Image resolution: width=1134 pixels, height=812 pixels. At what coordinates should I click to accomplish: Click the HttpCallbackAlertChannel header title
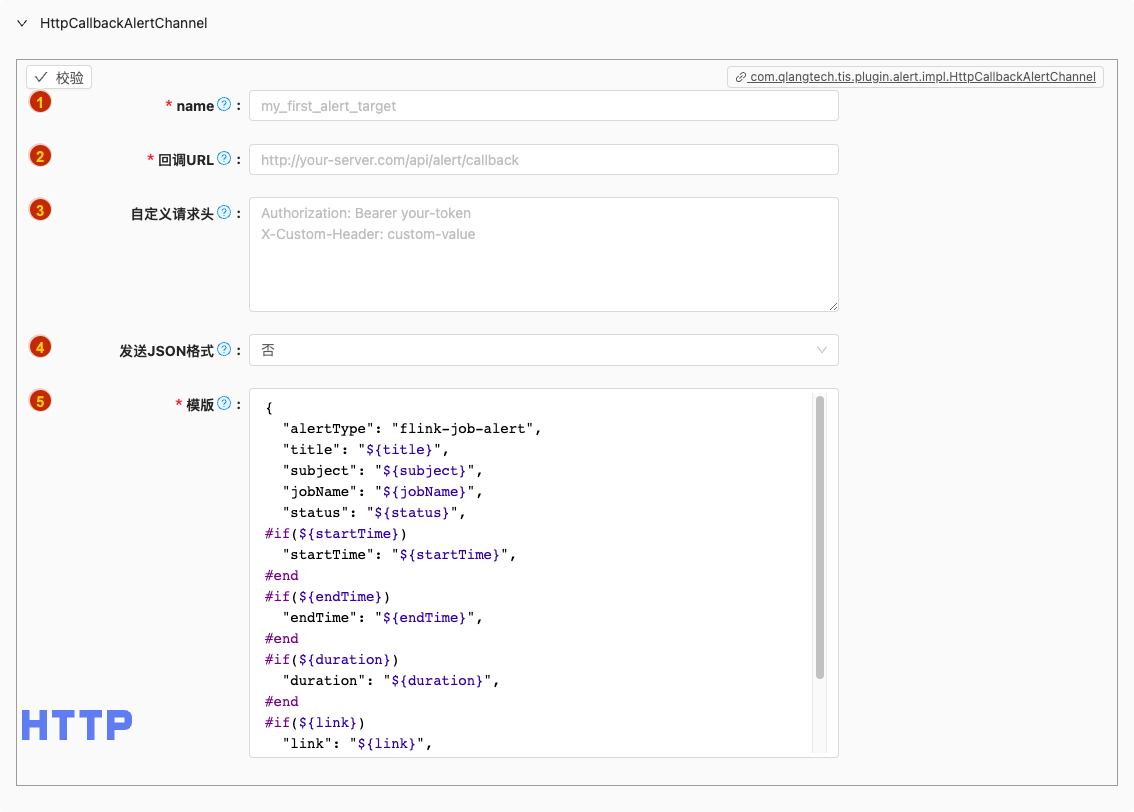tap(123, 23)
